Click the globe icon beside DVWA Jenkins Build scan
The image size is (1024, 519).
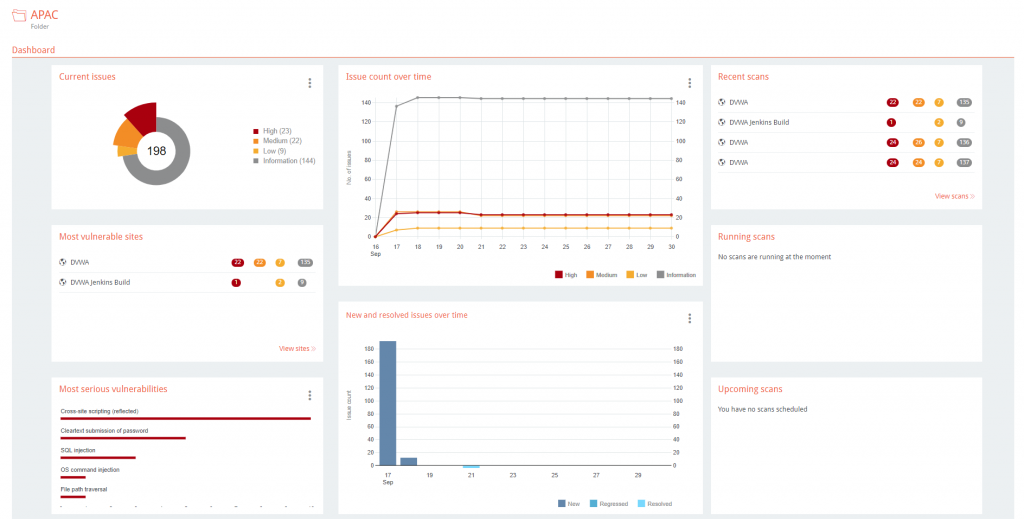point(722,122)
